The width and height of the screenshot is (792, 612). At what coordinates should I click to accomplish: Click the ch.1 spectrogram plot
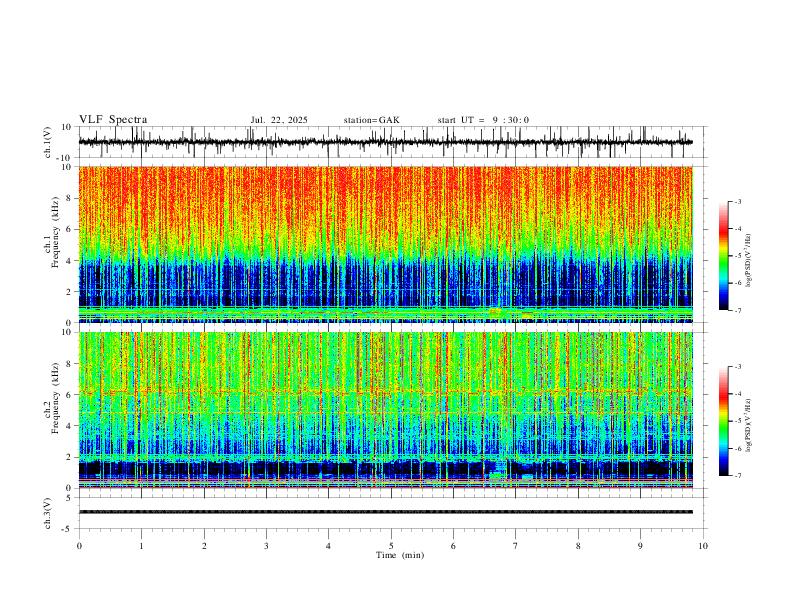tap(385, 244)
